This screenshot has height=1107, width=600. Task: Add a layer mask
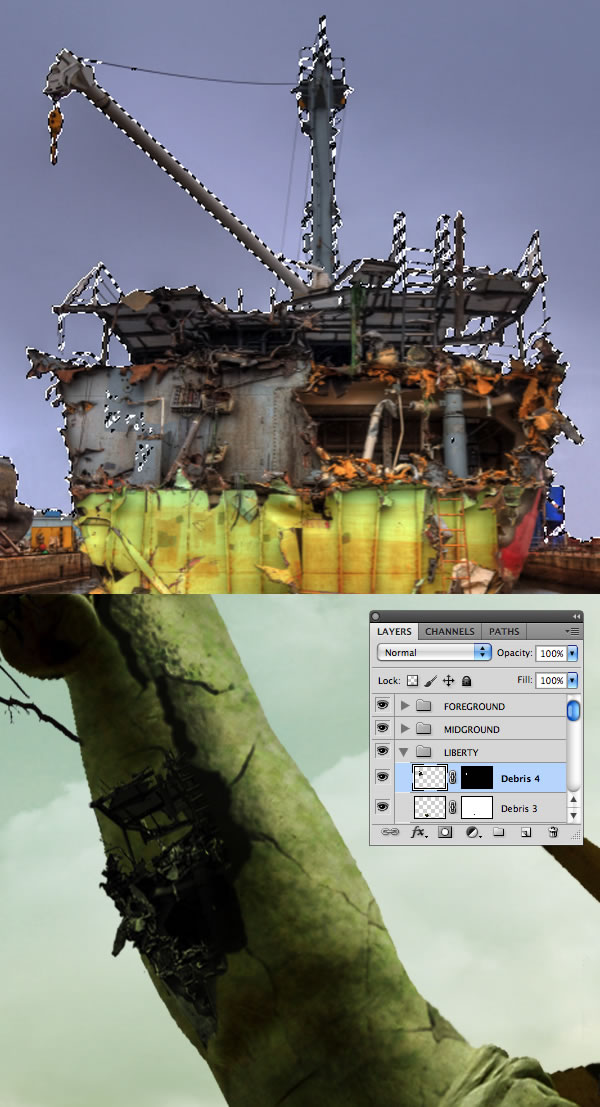pyautogui.click(x=445, y=832)
